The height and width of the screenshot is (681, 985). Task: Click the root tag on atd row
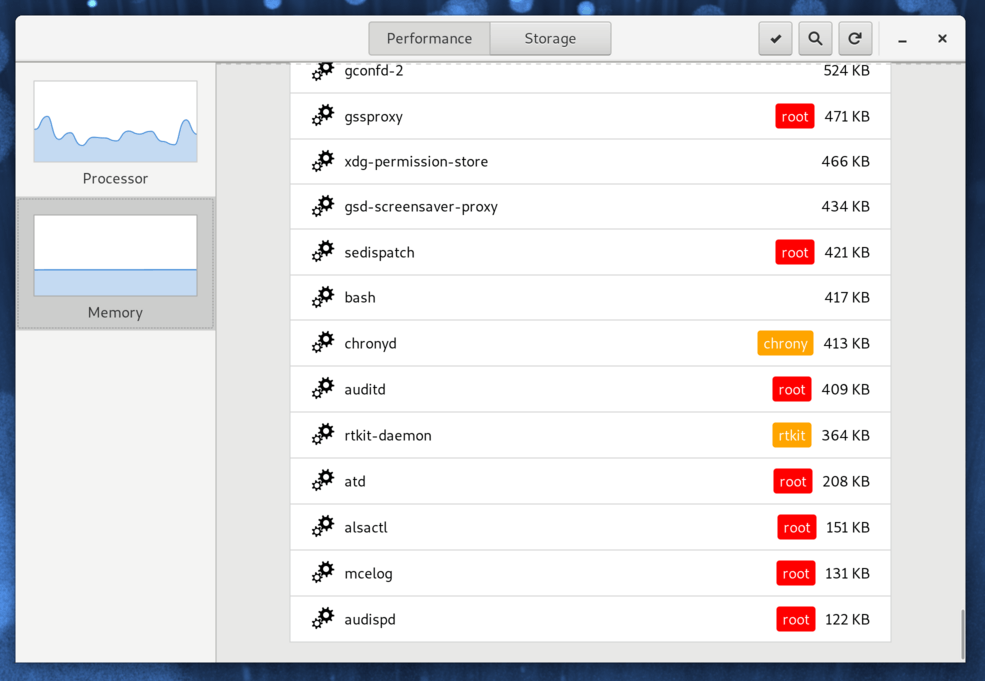(x=793, y=481)
